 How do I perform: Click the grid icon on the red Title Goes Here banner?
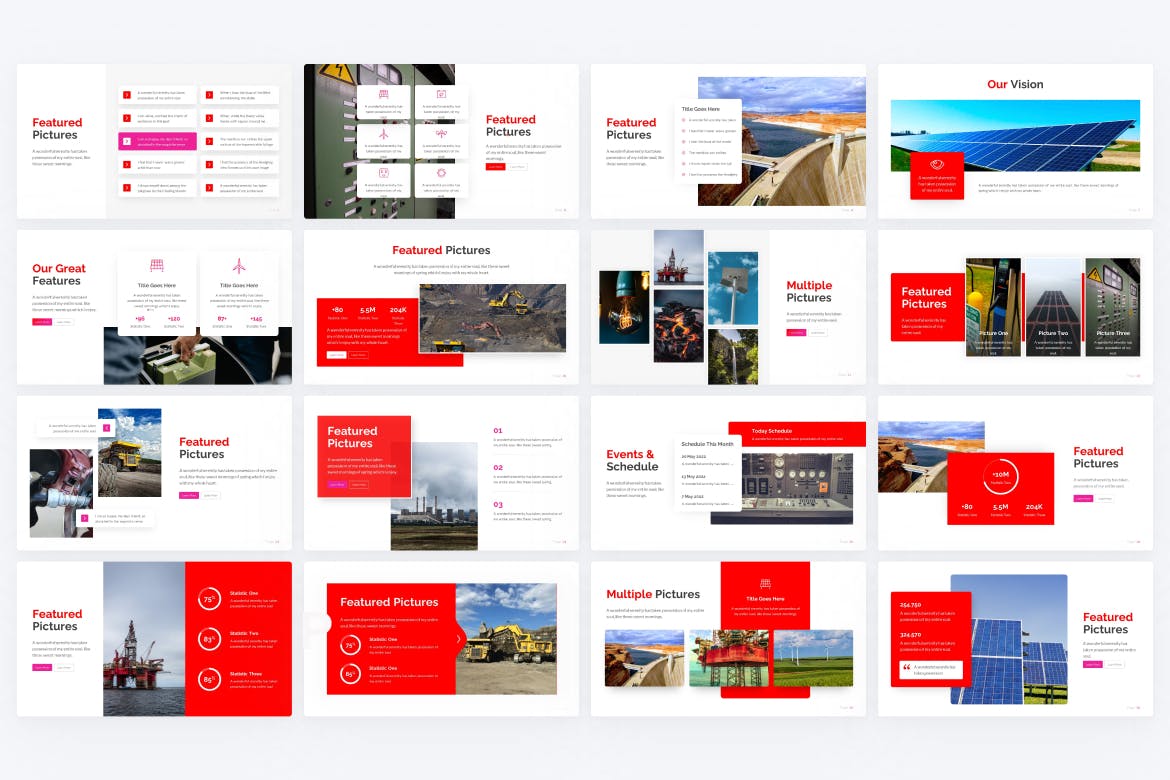[765, 582]
